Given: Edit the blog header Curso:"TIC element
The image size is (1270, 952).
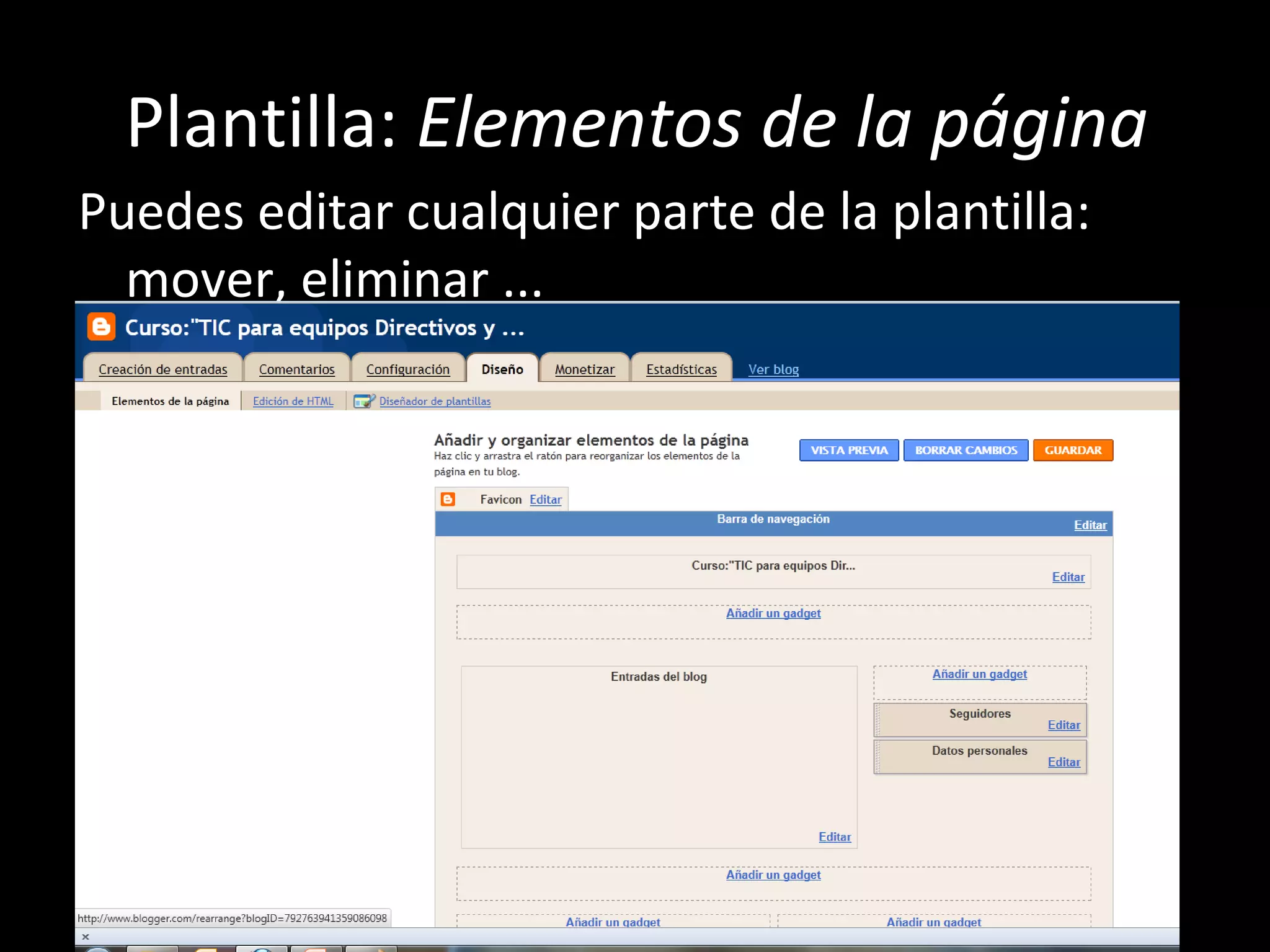Looking at the screenshot, I should (1068, 577).
